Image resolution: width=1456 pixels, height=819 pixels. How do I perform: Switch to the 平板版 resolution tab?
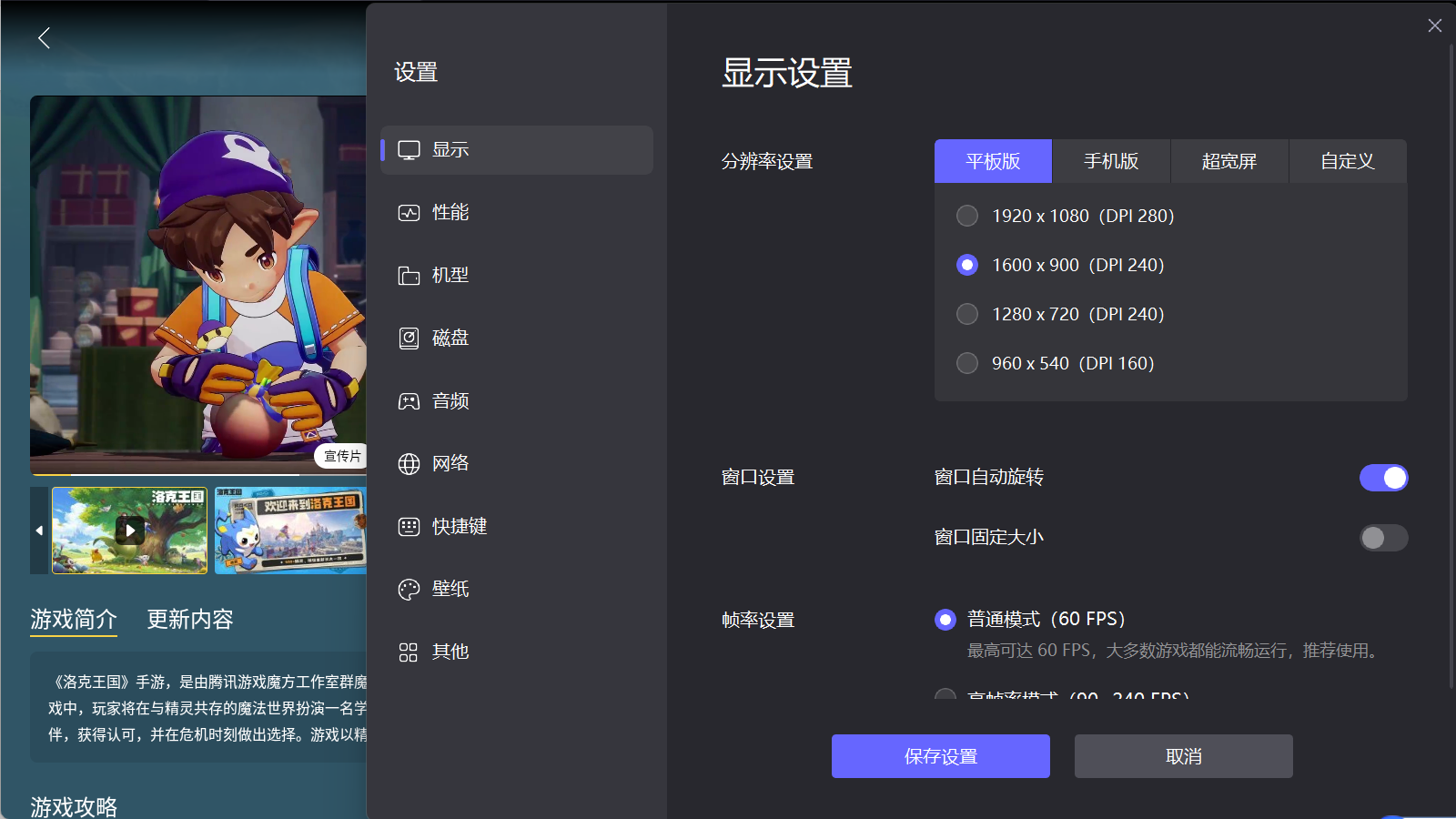pos(993,161)
